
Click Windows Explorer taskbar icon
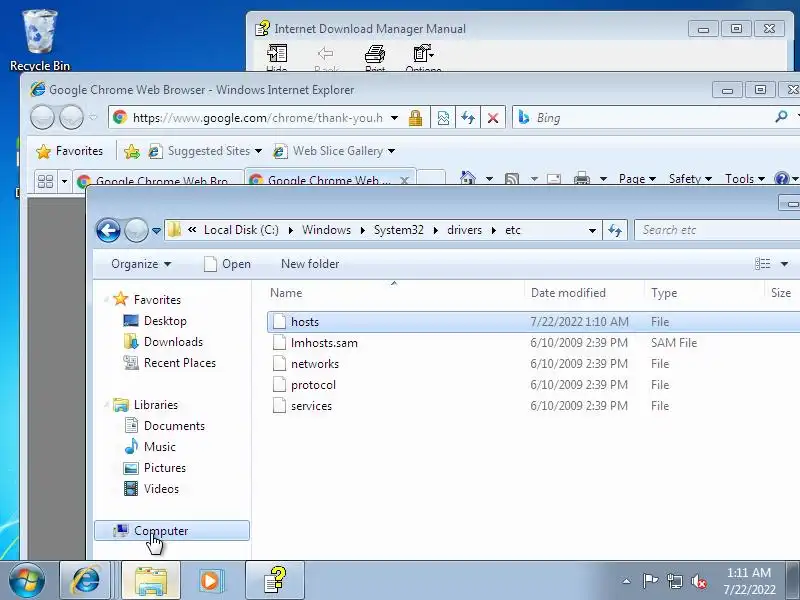pyautogui.click(x=151, y=581)
